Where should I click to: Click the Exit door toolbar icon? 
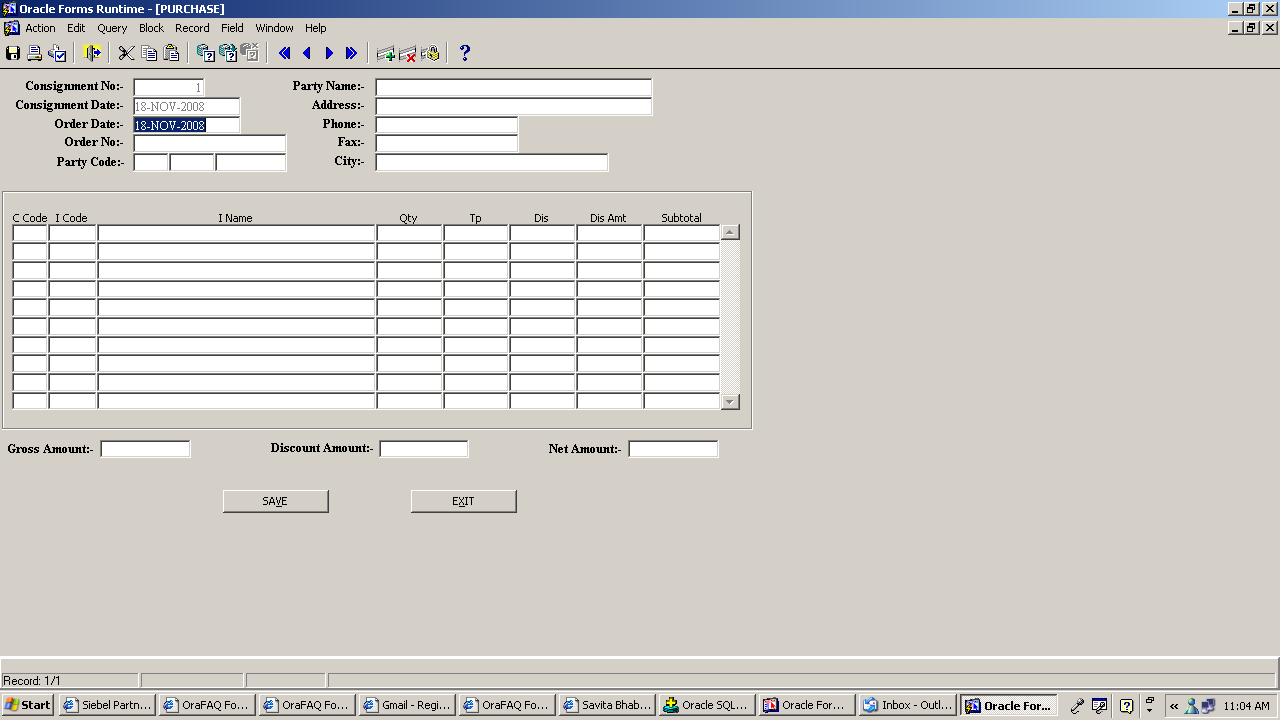(x=92, y=54)
